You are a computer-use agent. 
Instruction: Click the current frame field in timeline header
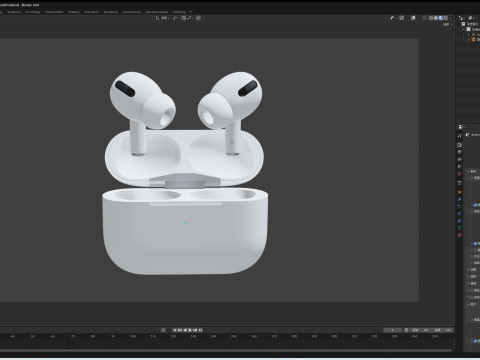393,330
